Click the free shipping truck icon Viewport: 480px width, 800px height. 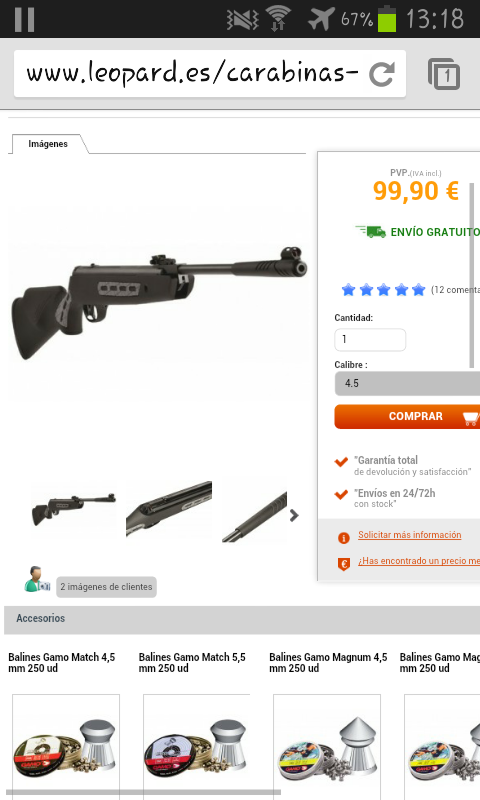point(371,232)
